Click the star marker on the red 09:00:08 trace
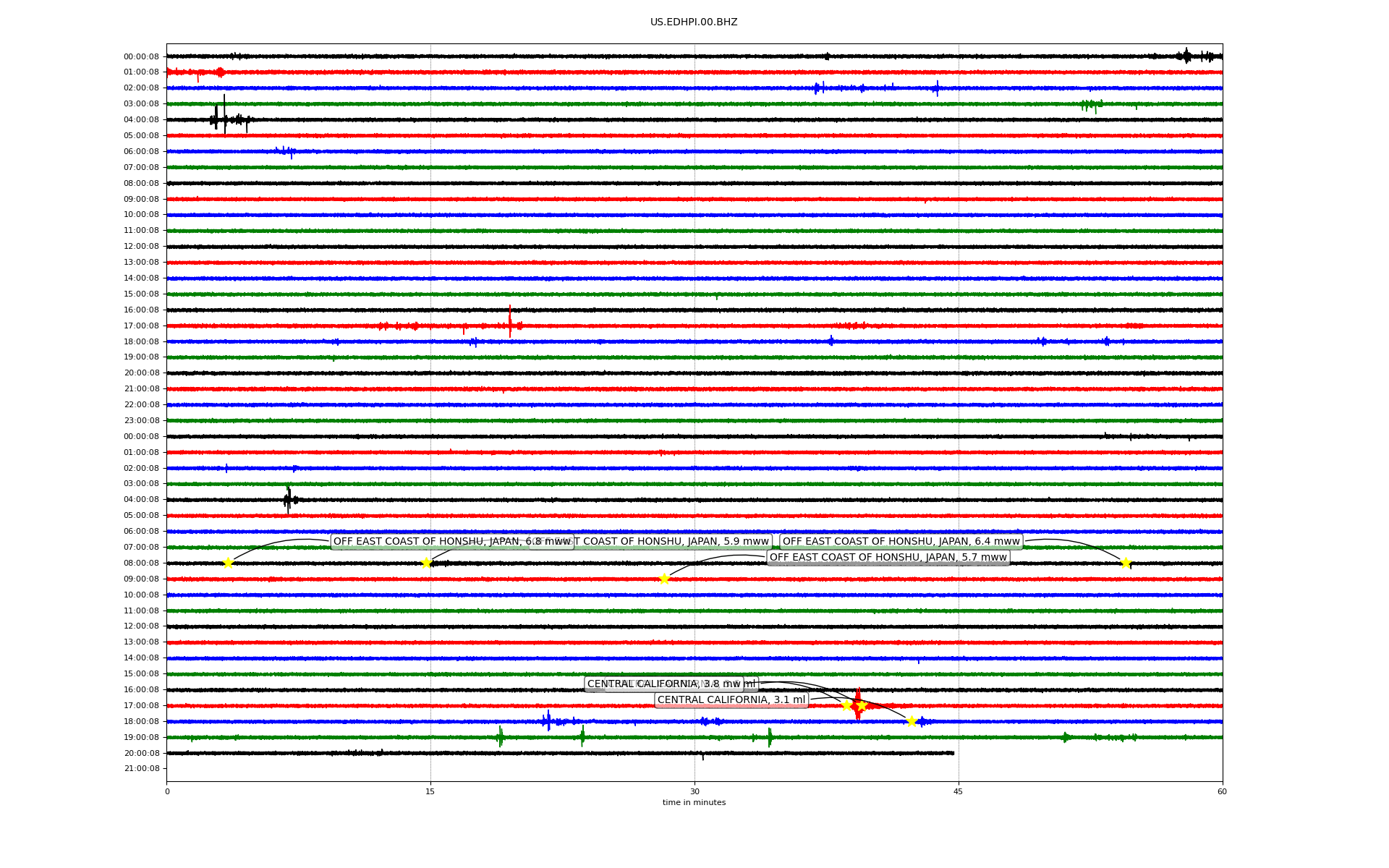This screenshot has width=1389, height=868. click(x=664, y=579)
